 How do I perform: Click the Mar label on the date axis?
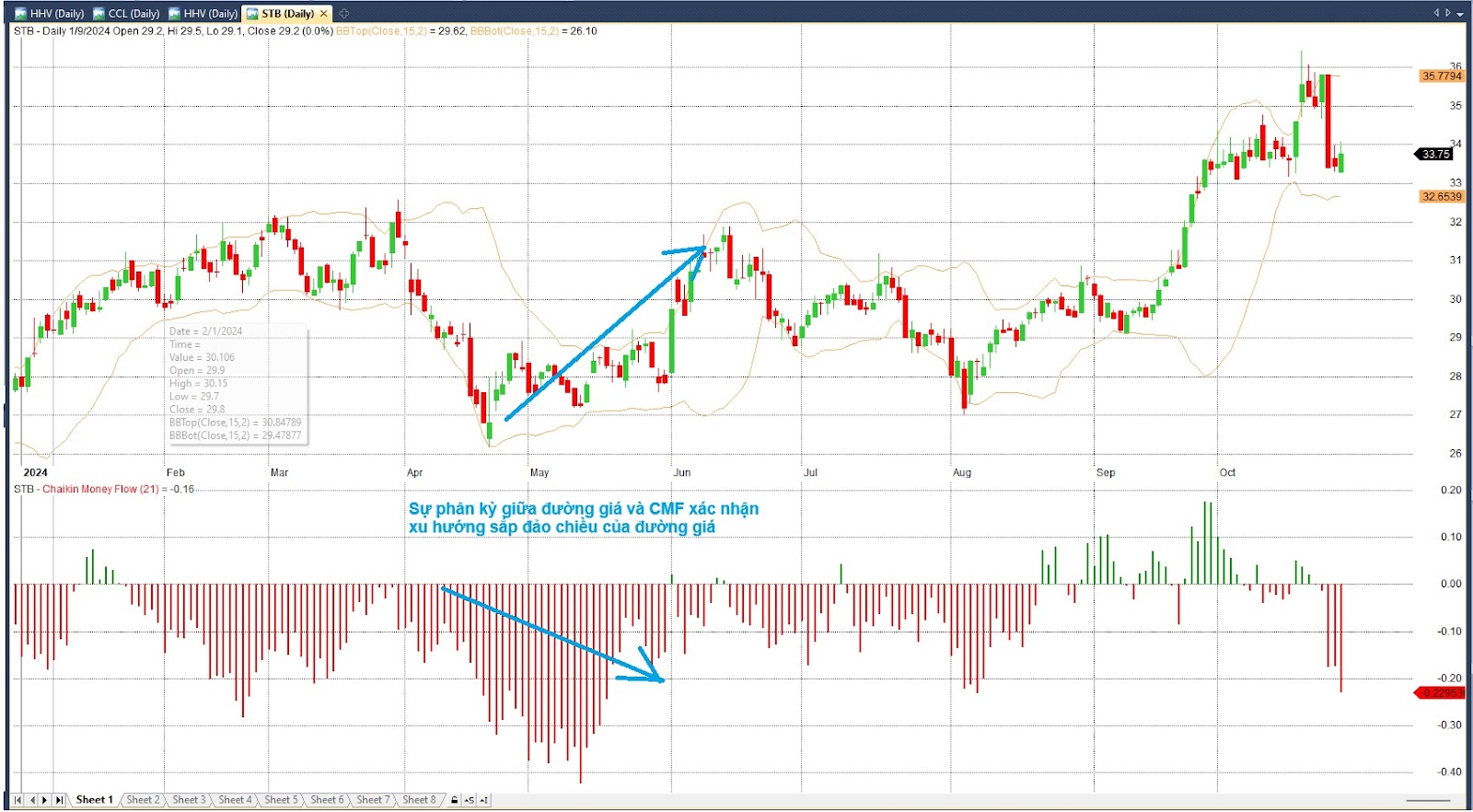(279, 472)
